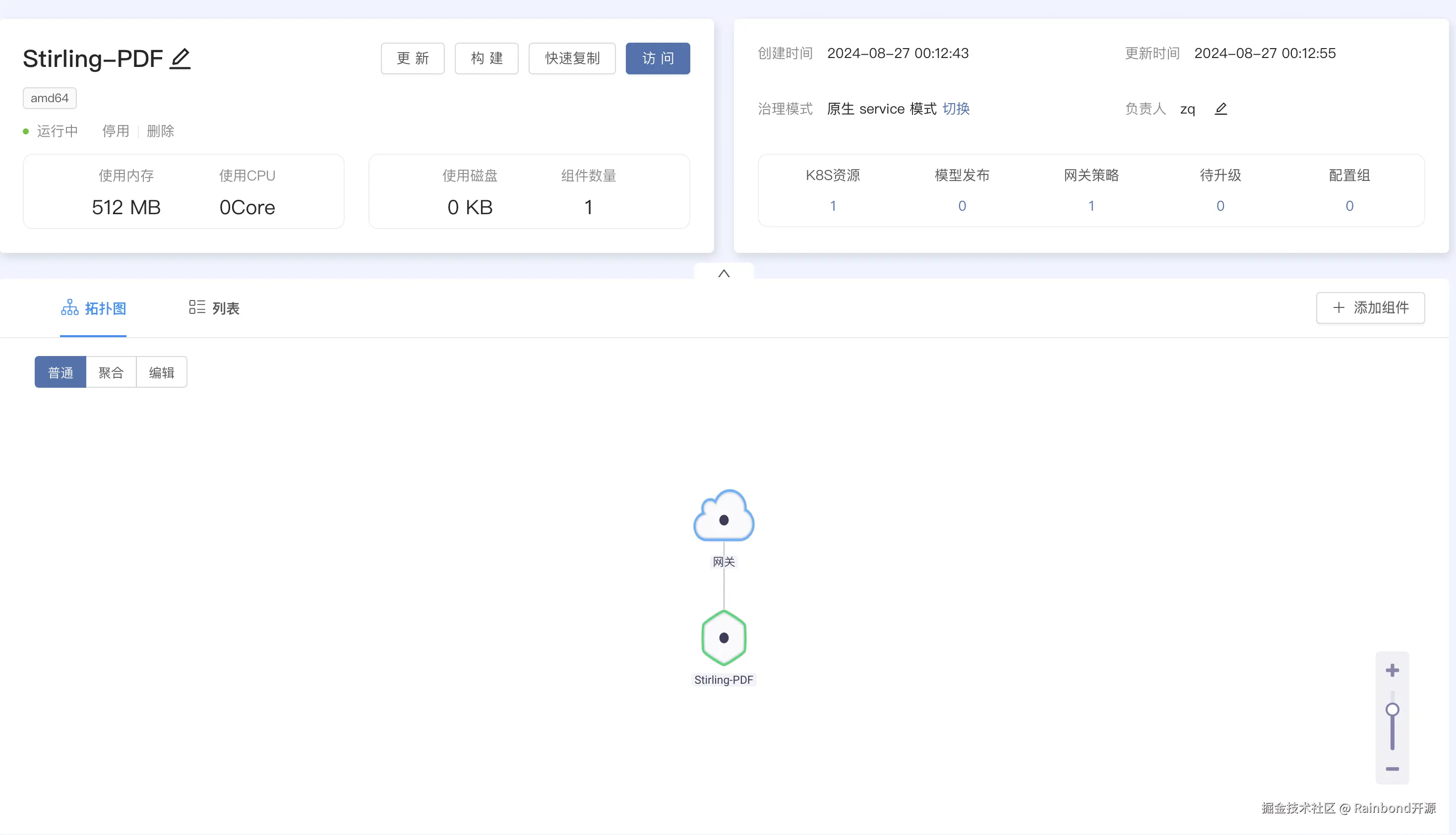Click the topology tab tree icon

tap(70, 308)
